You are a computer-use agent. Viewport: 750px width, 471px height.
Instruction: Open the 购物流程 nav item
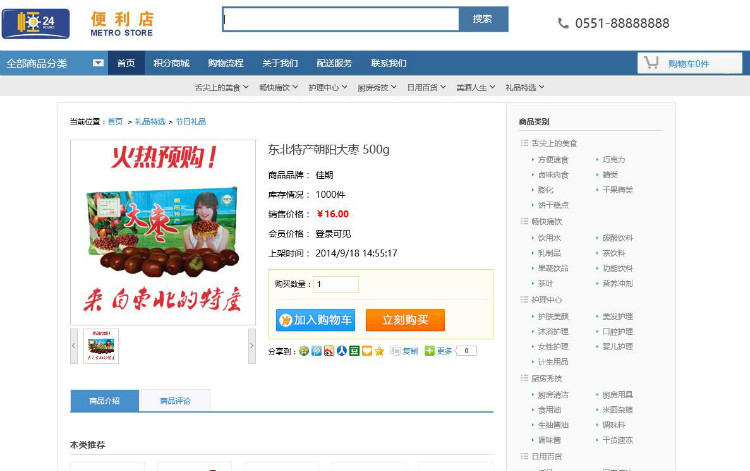pyautogui.click(x=226, y=63)
